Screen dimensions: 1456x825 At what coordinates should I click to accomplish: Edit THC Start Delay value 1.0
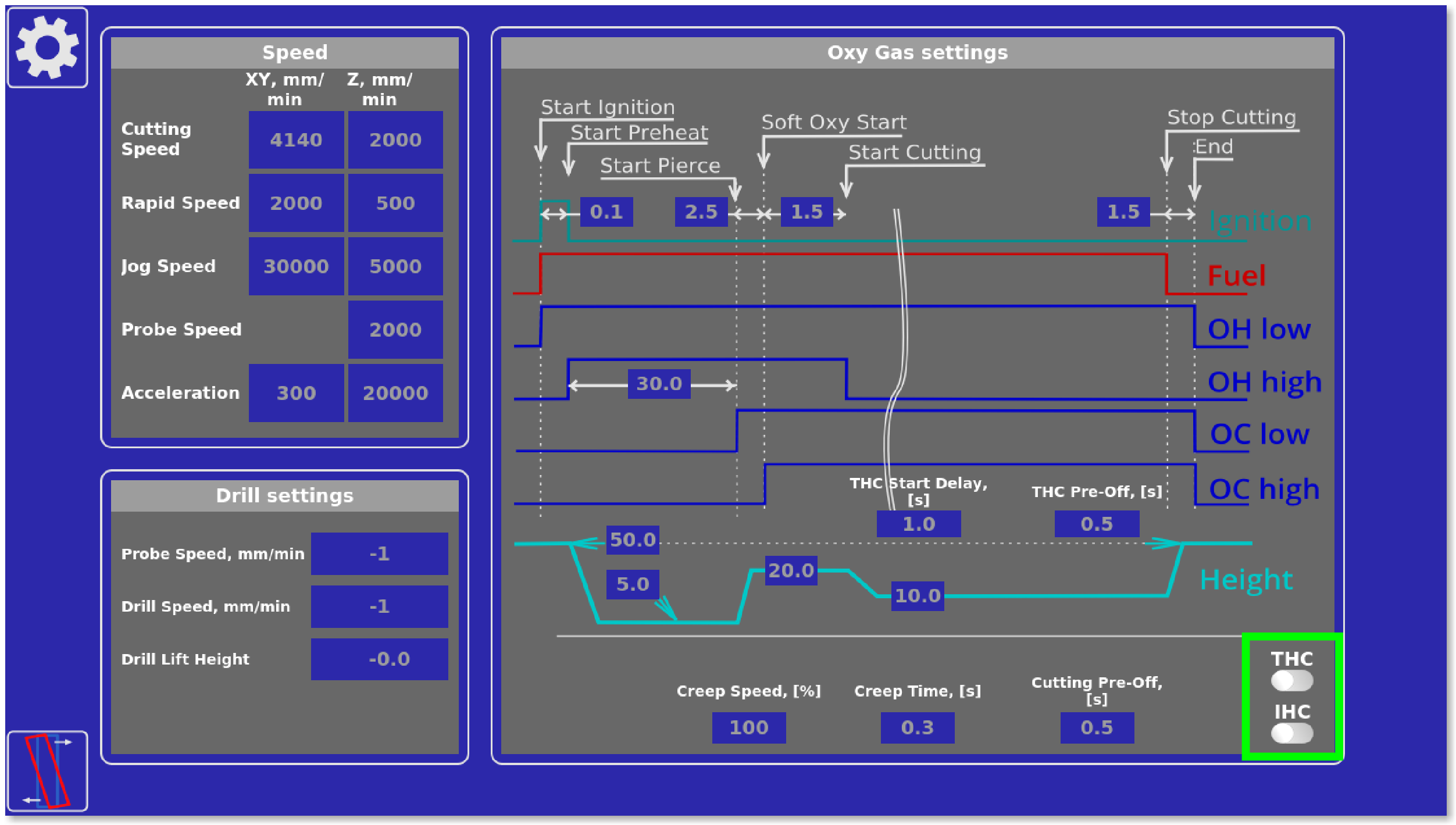[918, 524]
